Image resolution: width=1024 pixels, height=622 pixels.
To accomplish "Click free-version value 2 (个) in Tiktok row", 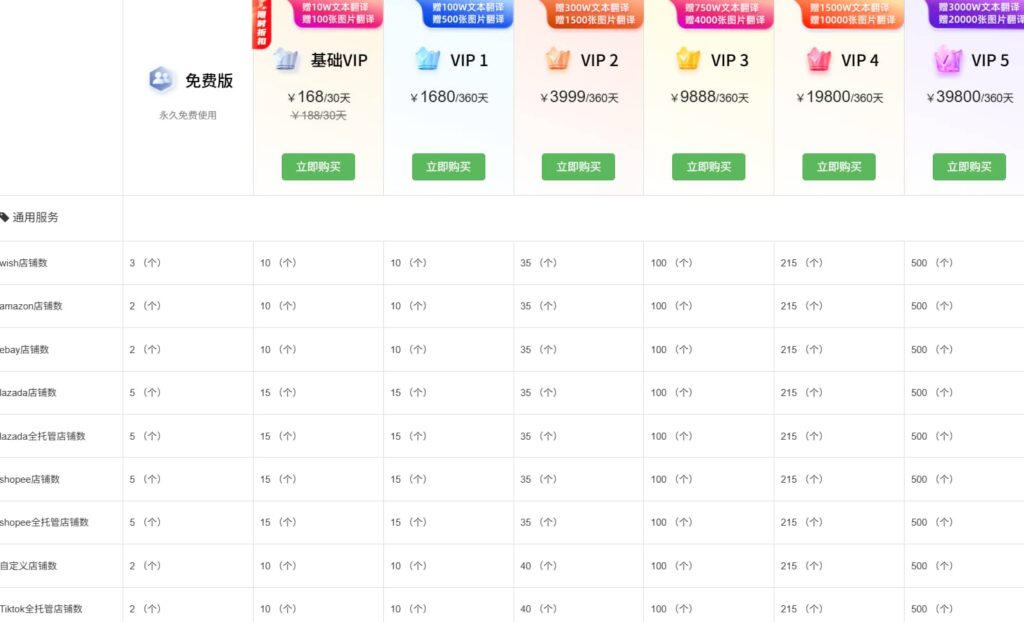I will coord(145,609).
